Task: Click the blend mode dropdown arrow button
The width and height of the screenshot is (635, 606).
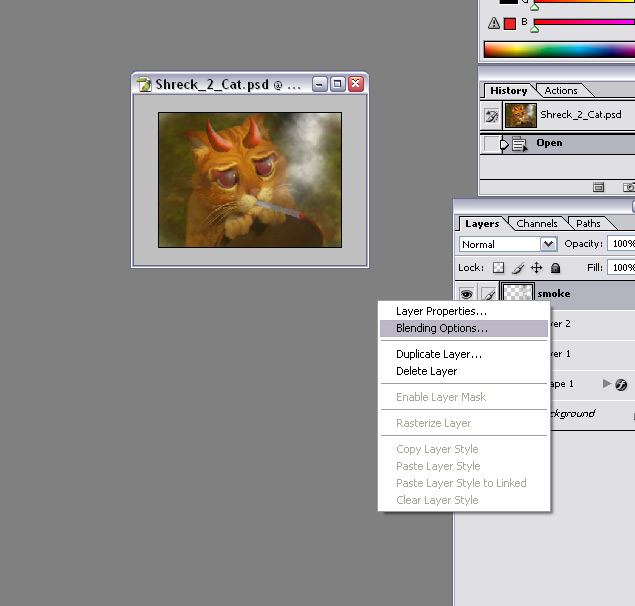Action: pyautogui.click(x=549, y=244)
